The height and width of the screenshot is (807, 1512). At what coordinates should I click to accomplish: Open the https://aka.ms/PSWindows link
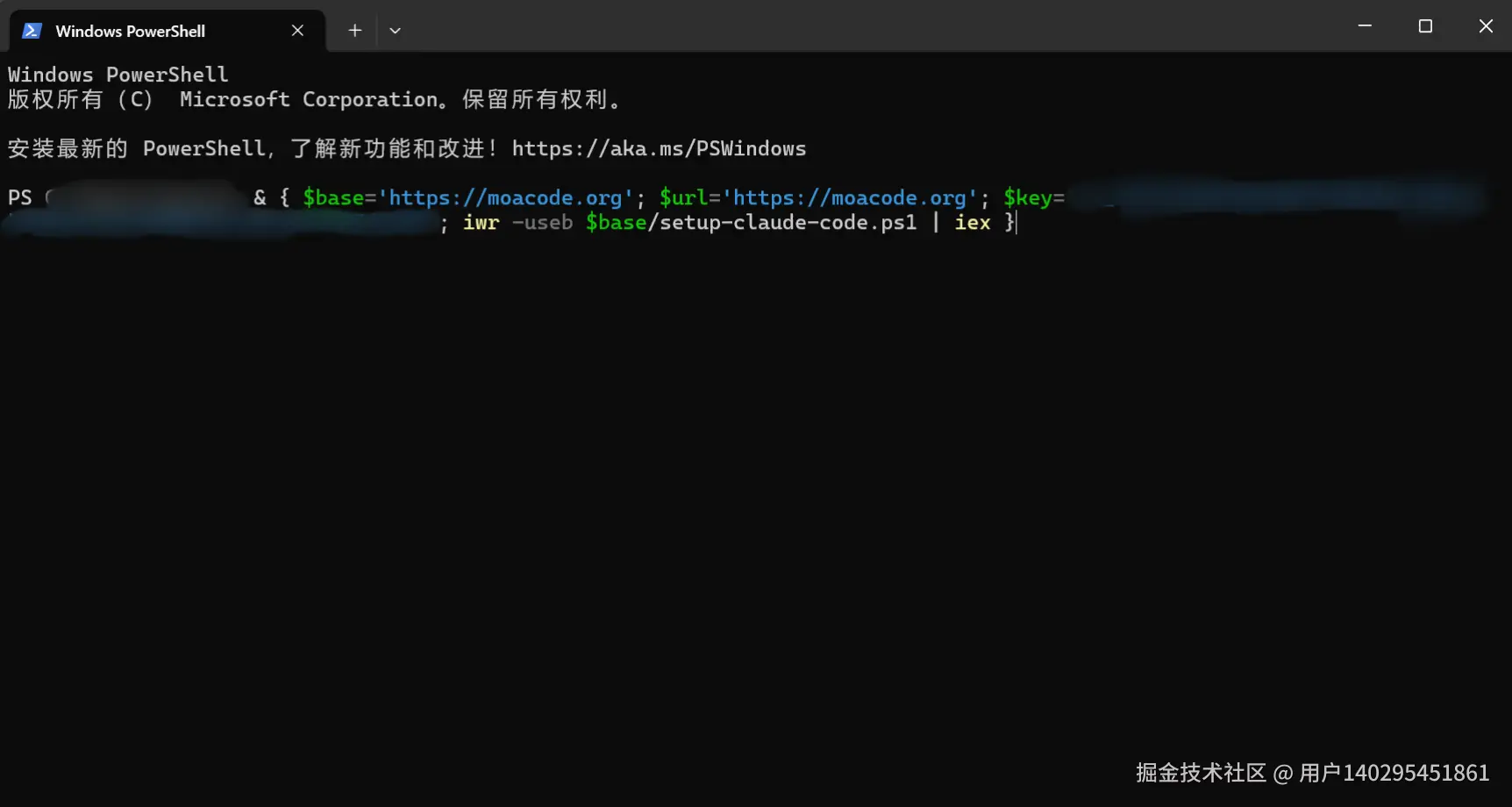tap(659, 148)
